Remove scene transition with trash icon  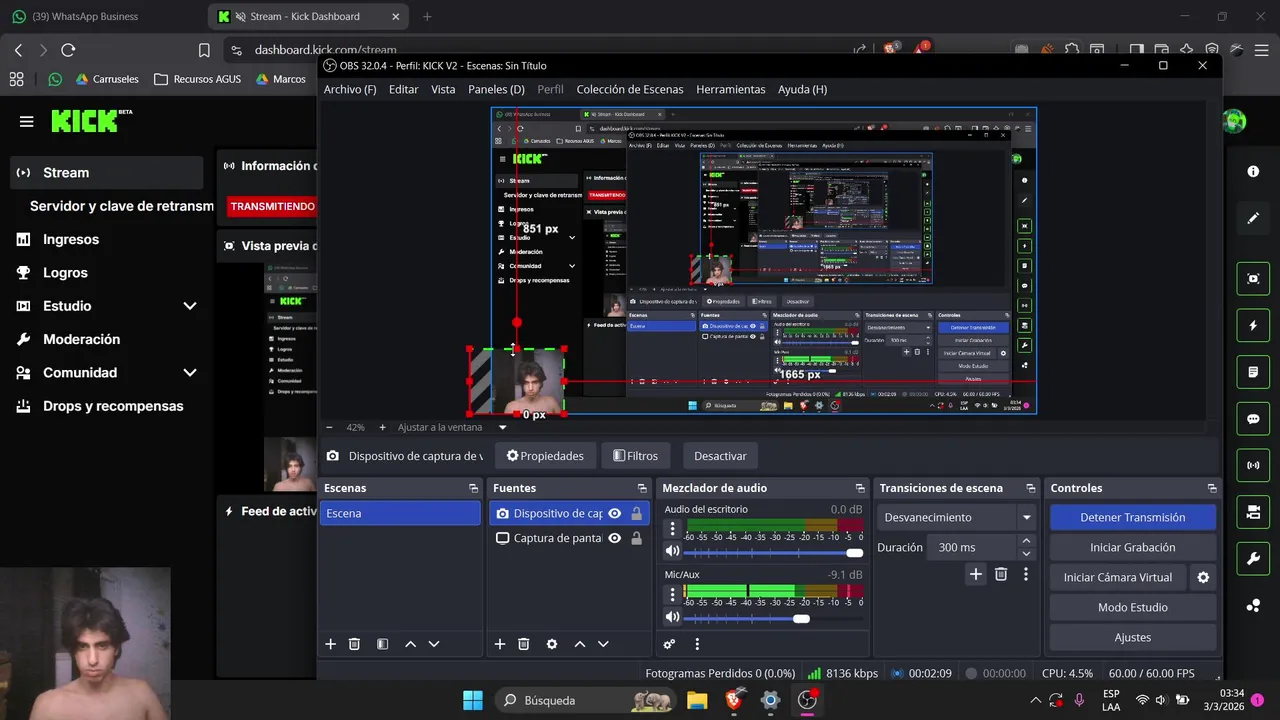click(x=1001, y=574)
